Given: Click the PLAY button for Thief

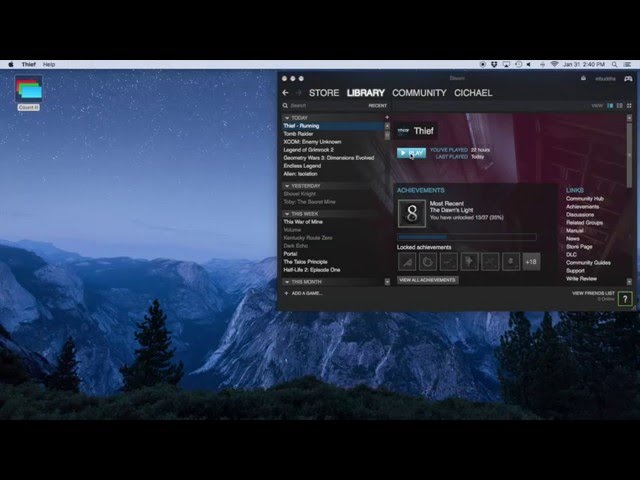Looking at the screenshot, I should 411,153.
